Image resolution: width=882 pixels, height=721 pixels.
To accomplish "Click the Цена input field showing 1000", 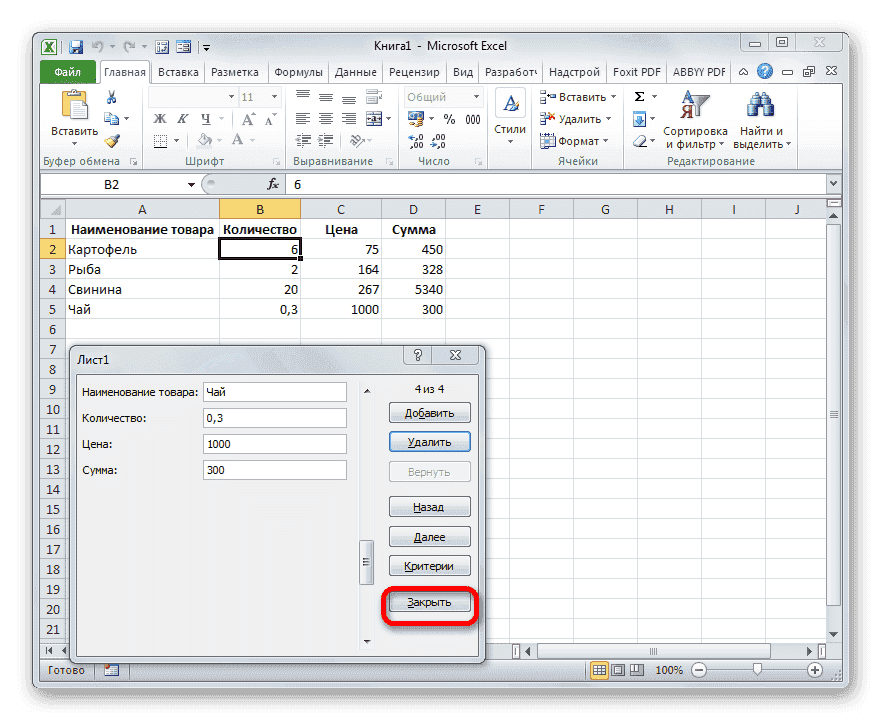I will pyautogui.click(x=272, y=443).
